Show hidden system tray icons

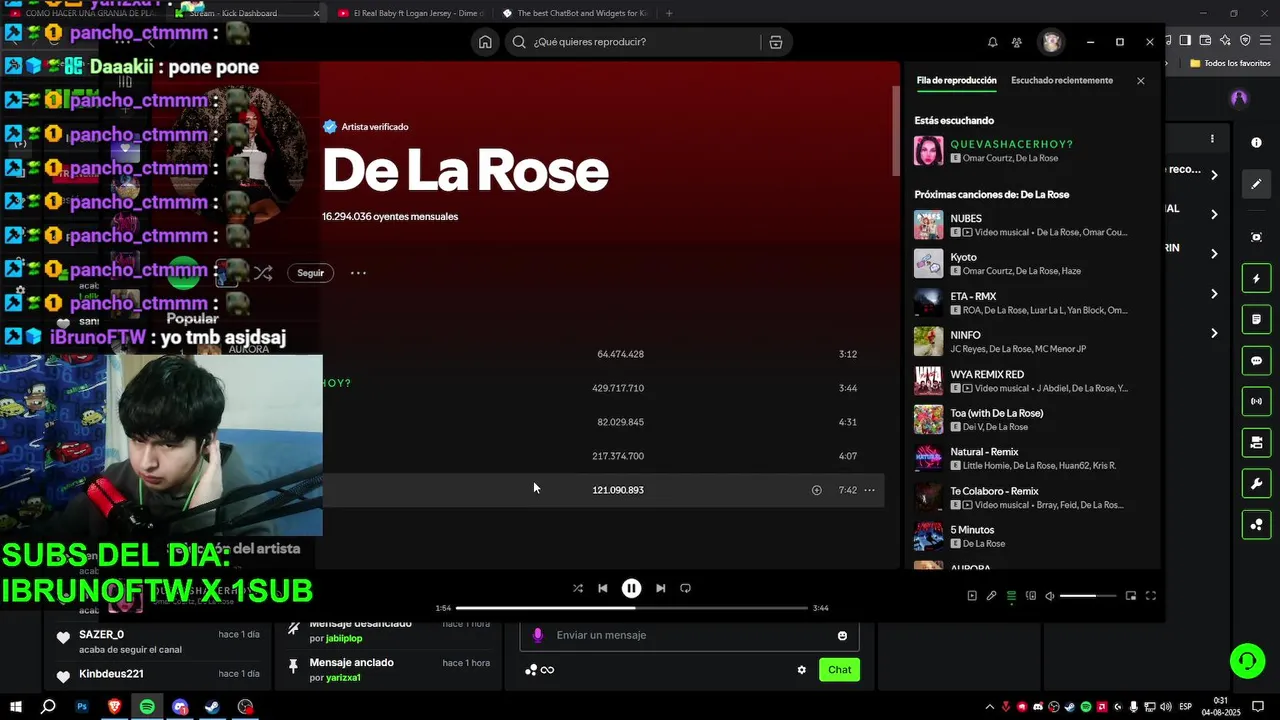[989, 707]
